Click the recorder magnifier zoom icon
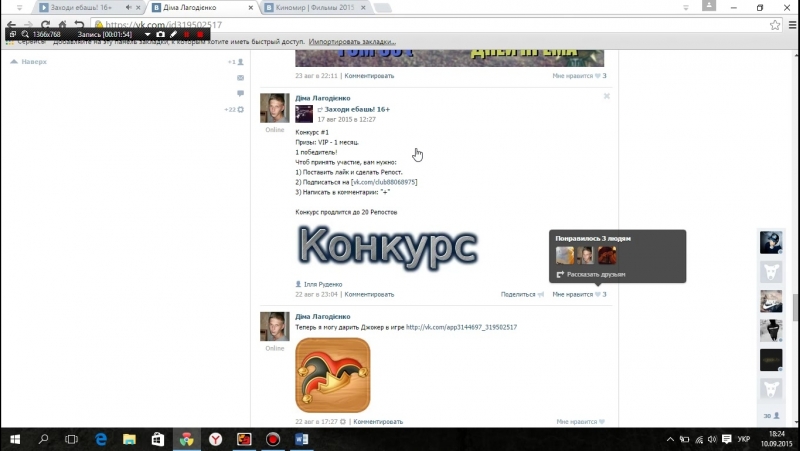 25,34
